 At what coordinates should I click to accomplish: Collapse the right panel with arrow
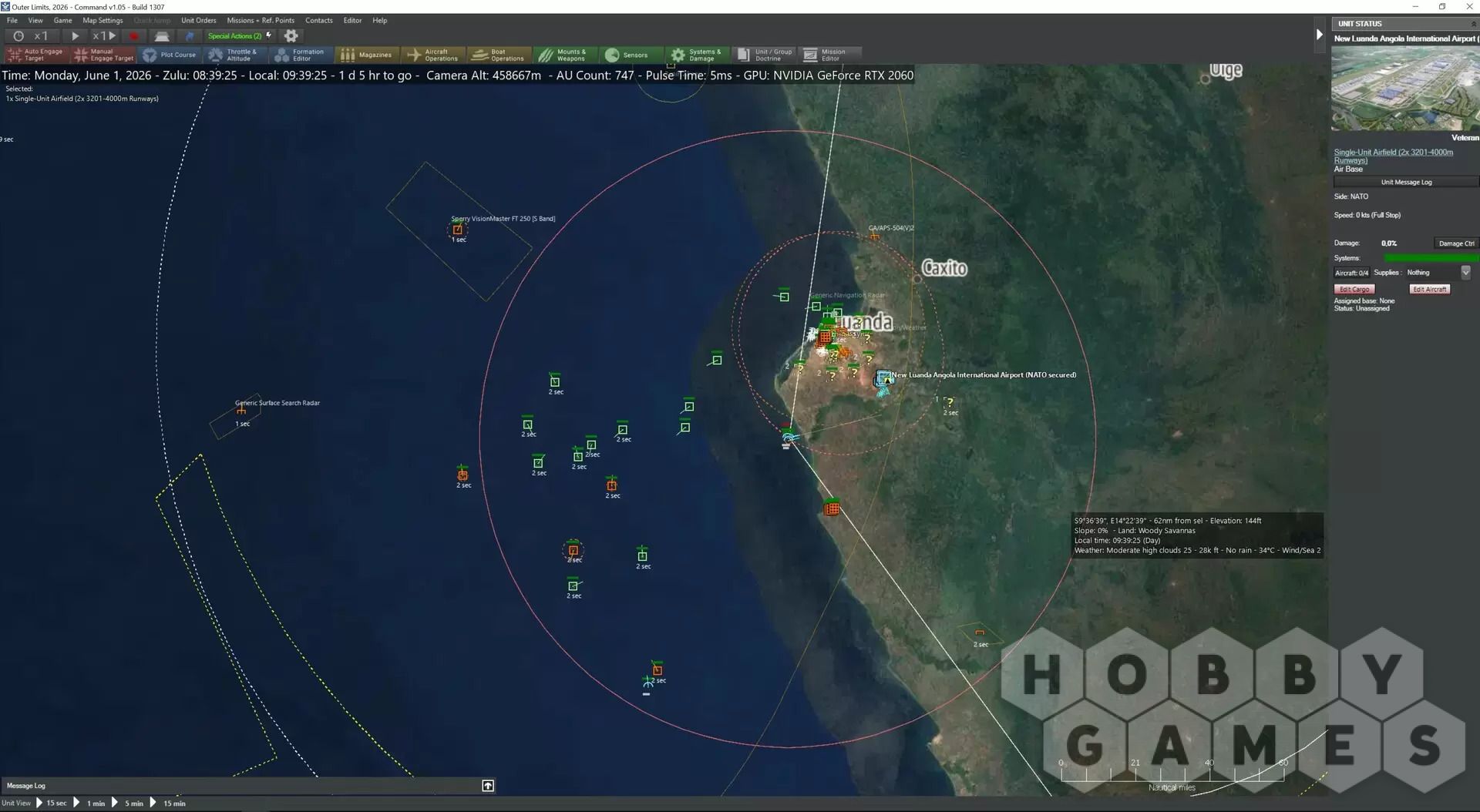(x=1320, y=35)
